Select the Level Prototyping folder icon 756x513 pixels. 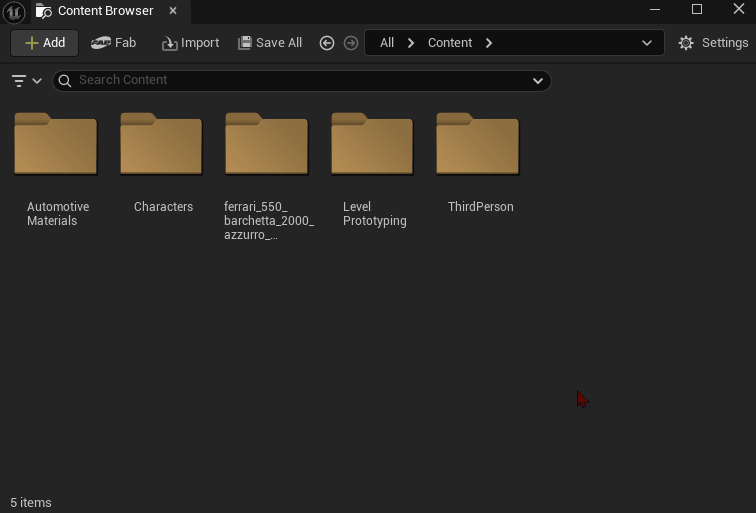372,144
